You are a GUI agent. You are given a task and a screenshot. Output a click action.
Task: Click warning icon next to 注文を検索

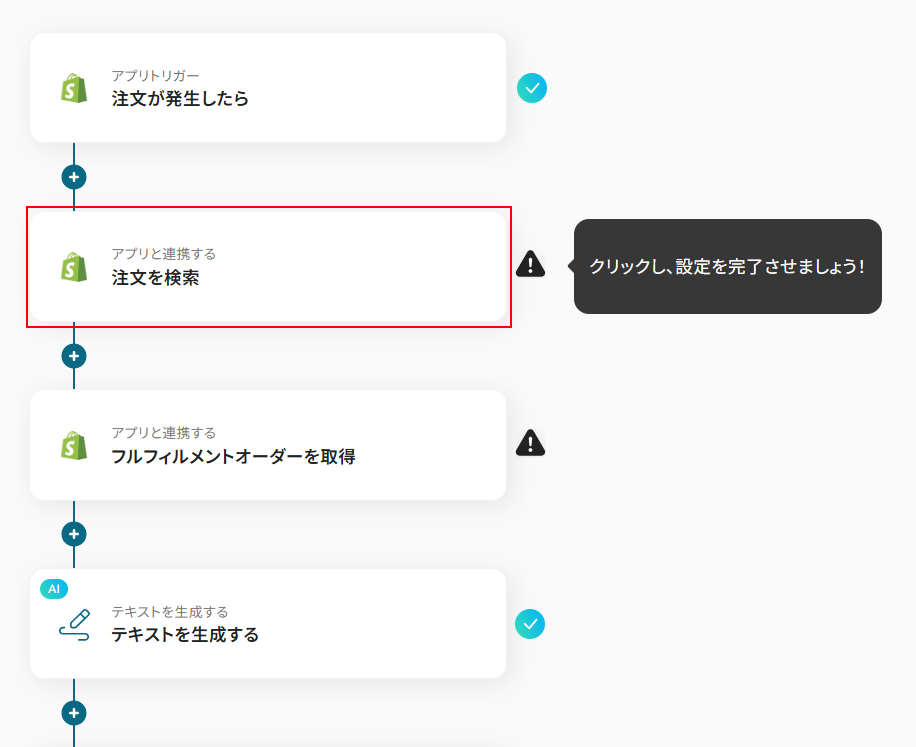point(530,264)
